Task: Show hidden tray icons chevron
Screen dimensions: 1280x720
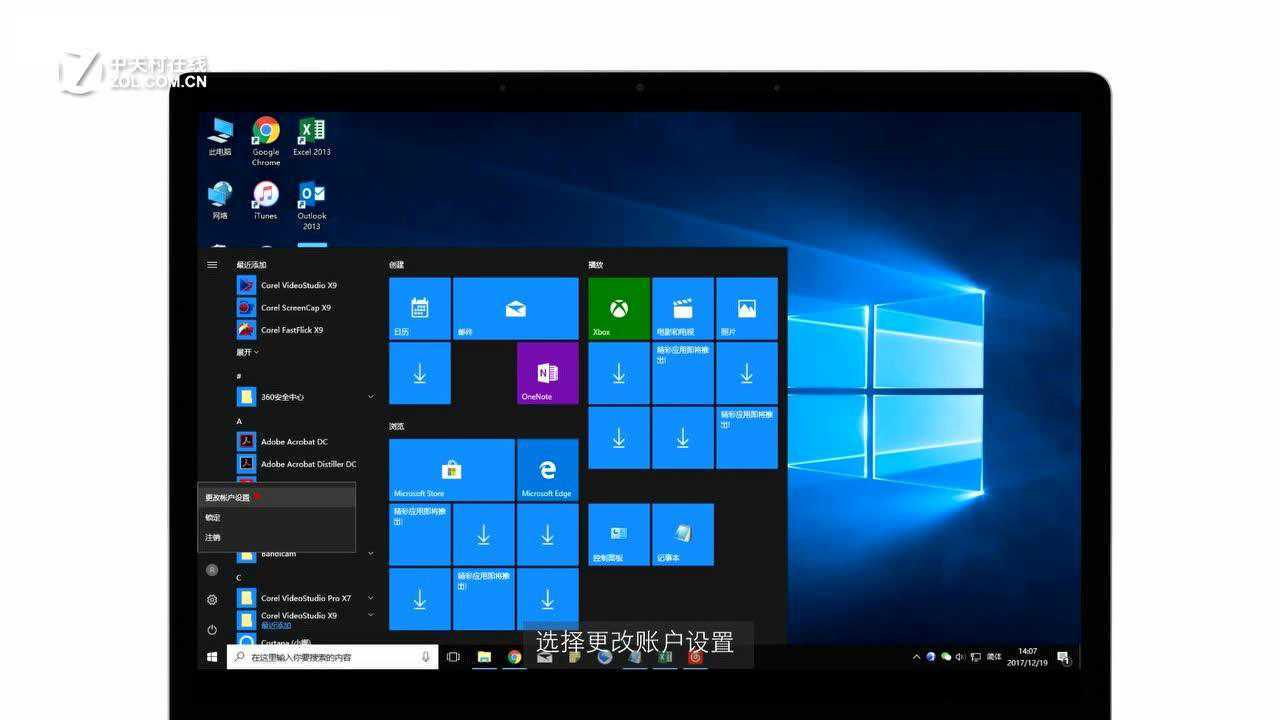Action: click(x=917, y=657)
